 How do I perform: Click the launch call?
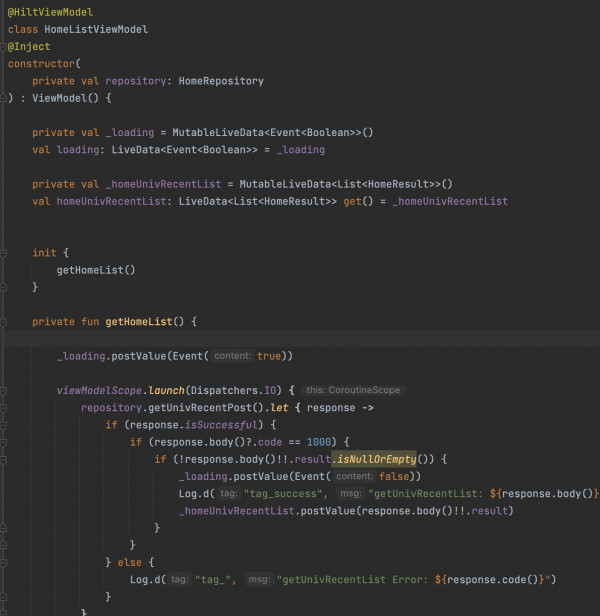pos(166,390)
